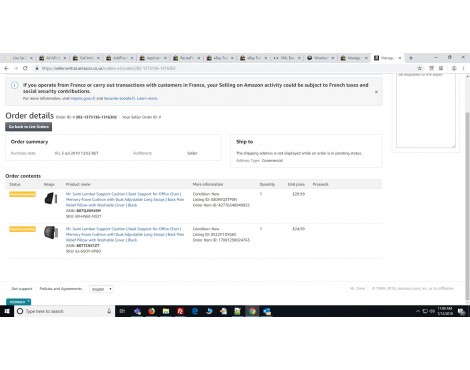Launch Firefox from the taskbar
The image size is (470, 370).
click(x=151, y=311)
